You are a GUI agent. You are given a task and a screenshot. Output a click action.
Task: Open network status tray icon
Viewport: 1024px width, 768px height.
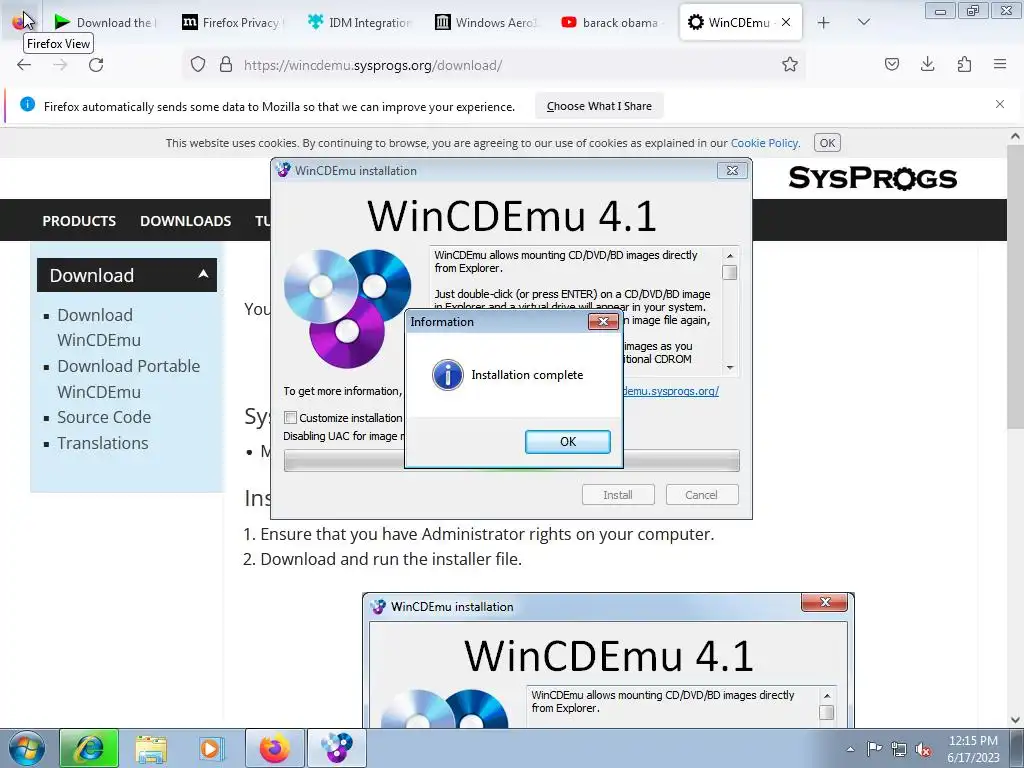point(899,749)
